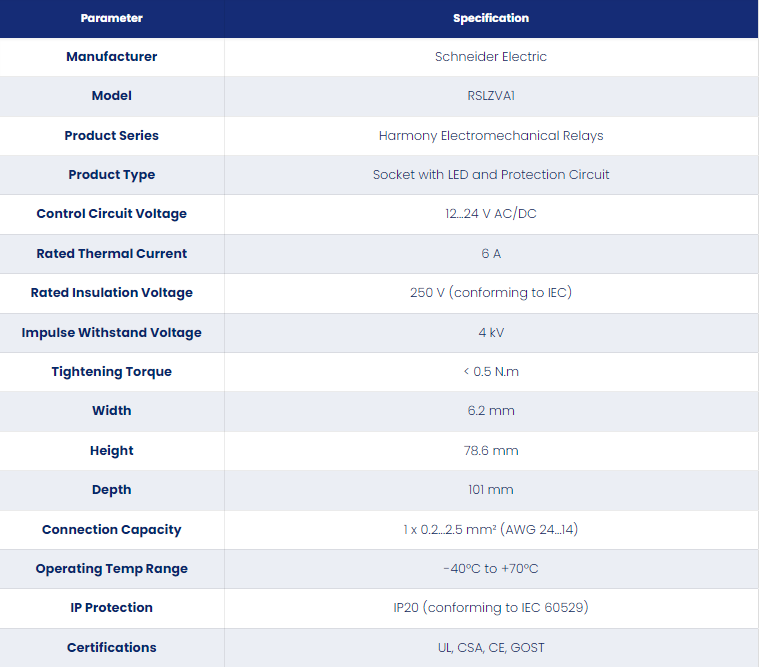Select the 'Rated Insulation Voltage' label
Screen dimensions: 759x667
point(111,293)
